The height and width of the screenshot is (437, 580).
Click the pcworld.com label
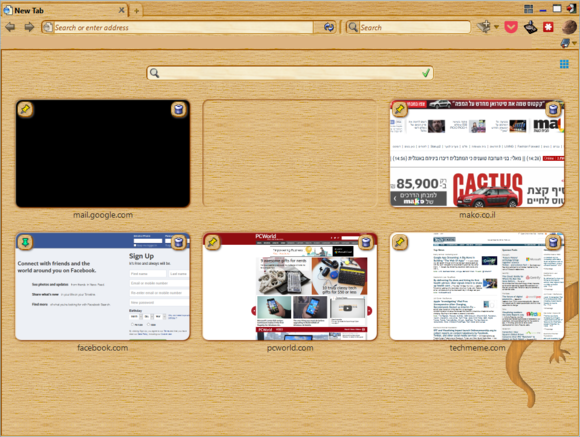pyautogui.click(x=290, y=347)
